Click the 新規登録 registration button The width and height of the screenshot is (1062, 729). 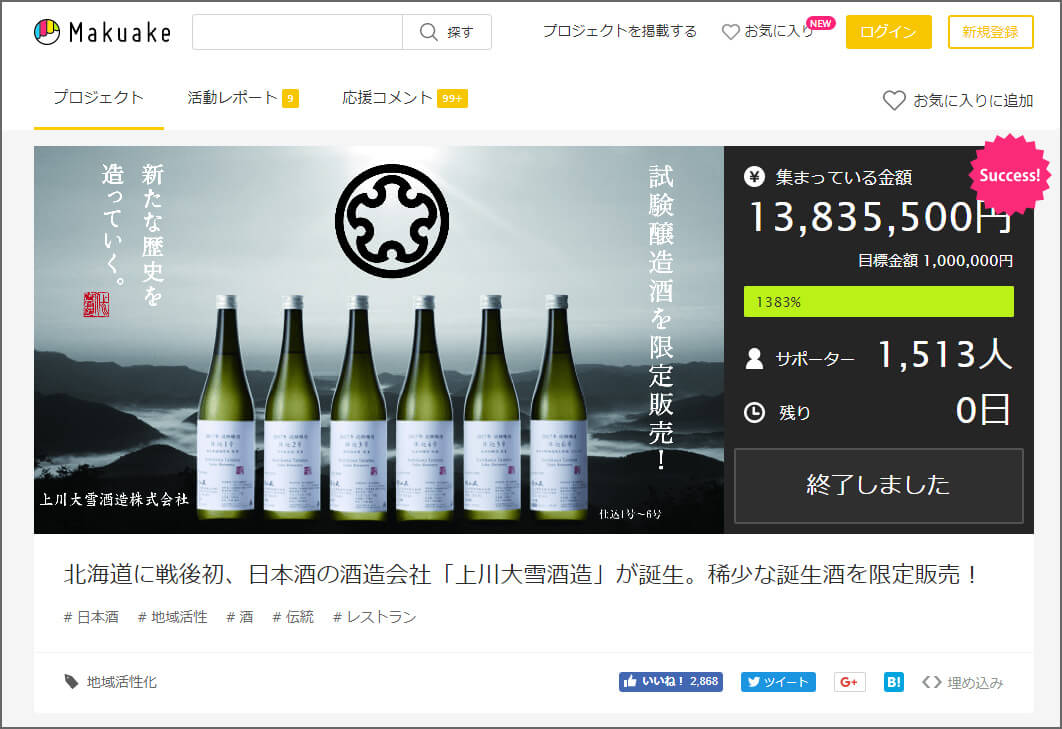990,31
